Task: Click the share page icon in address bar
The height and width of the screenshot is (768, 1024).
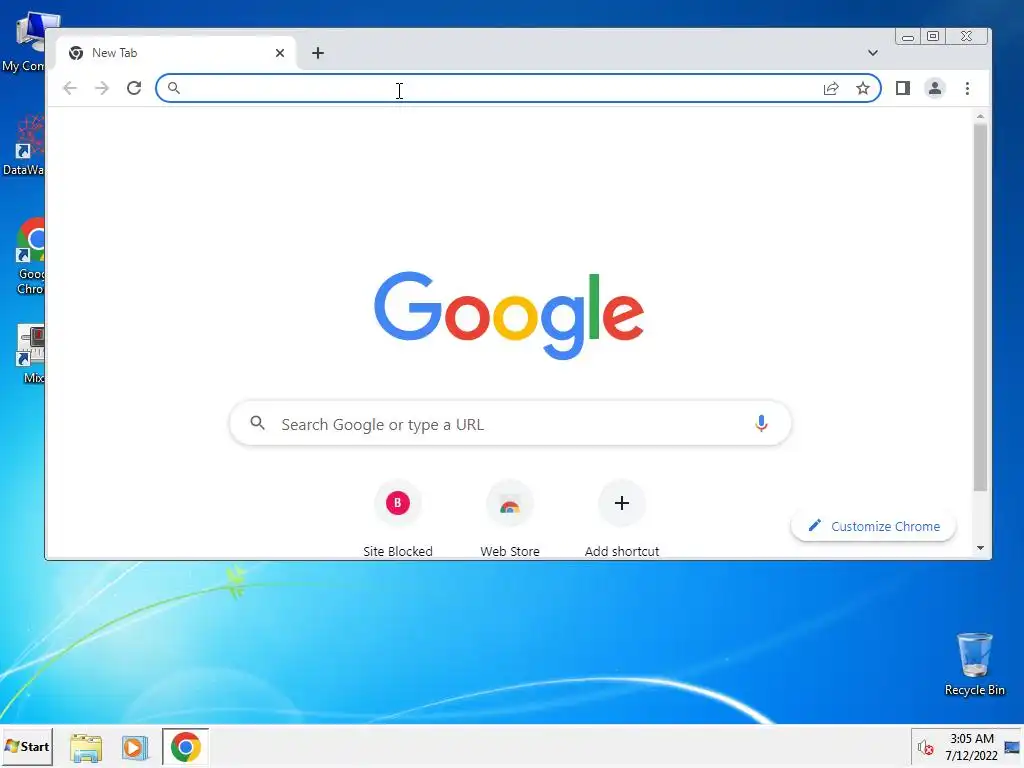Action: (x=831, y=88)
